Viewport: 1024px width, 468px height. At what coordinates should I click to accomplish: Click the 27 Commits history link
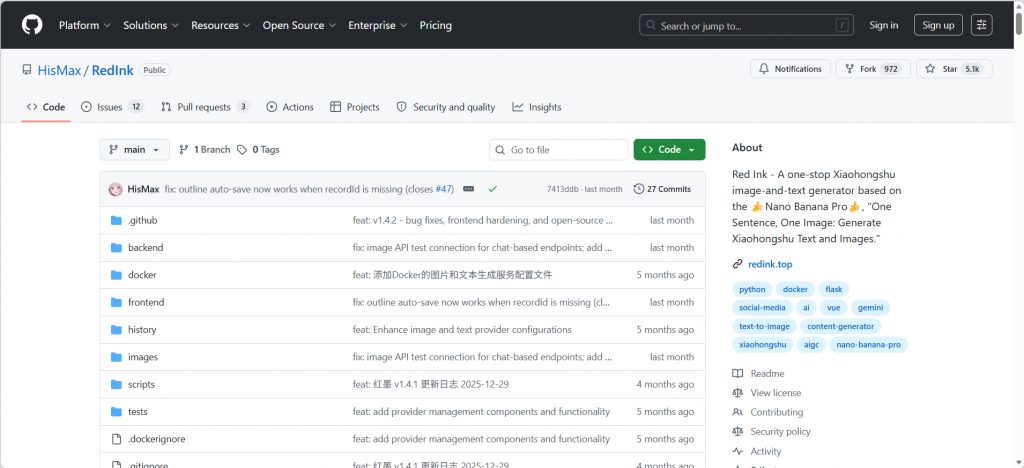pos(662,189)
